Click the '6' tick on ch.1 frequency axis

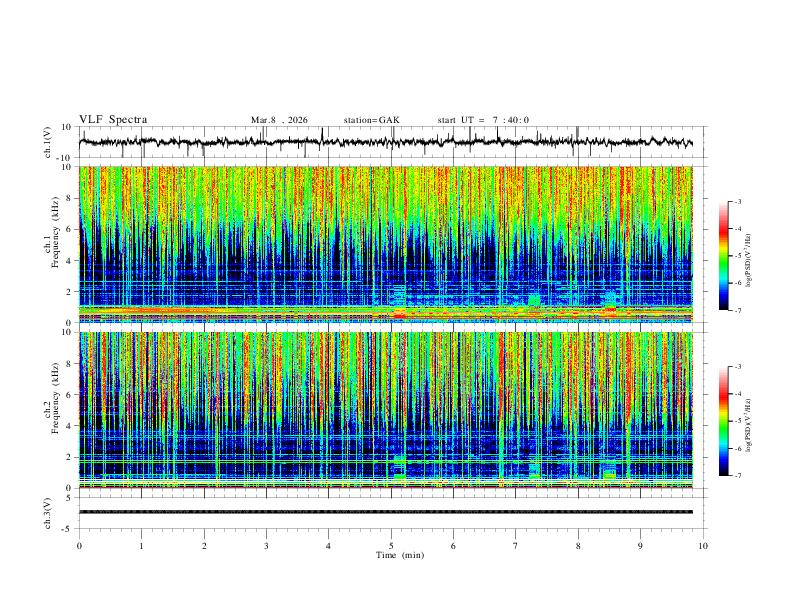(70, 229)
